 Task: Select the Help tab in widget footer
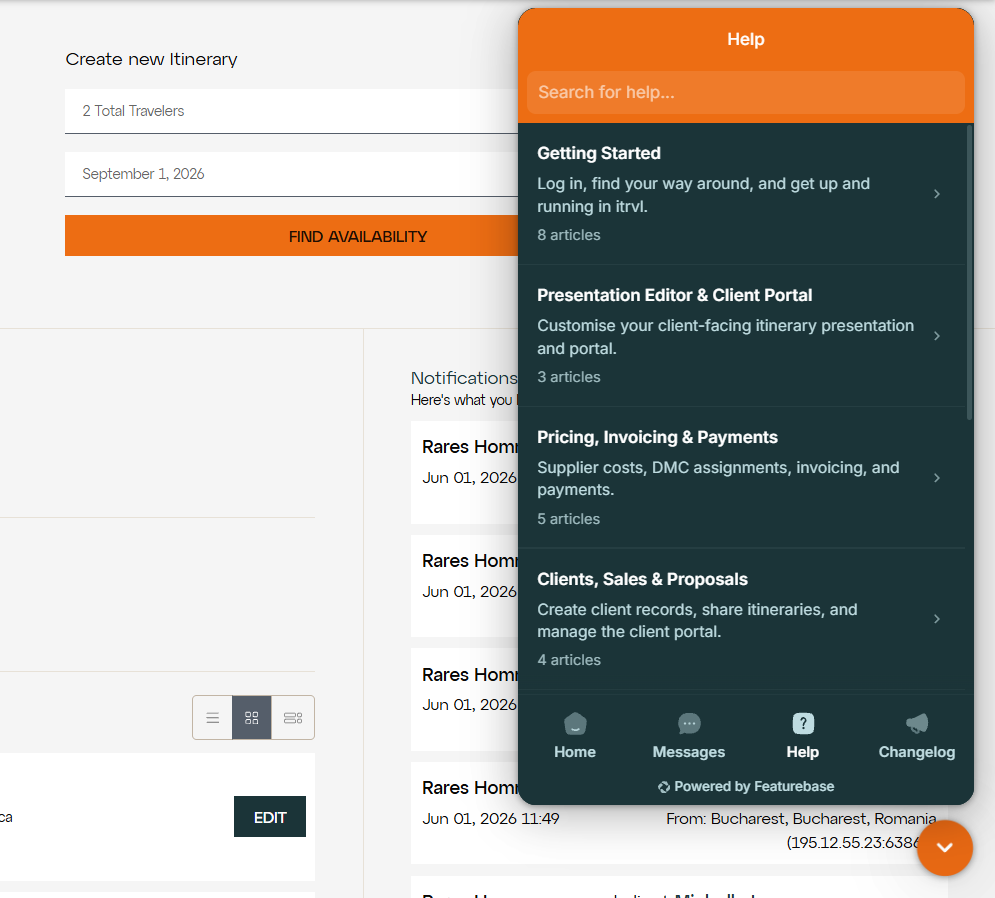point(803,736)
